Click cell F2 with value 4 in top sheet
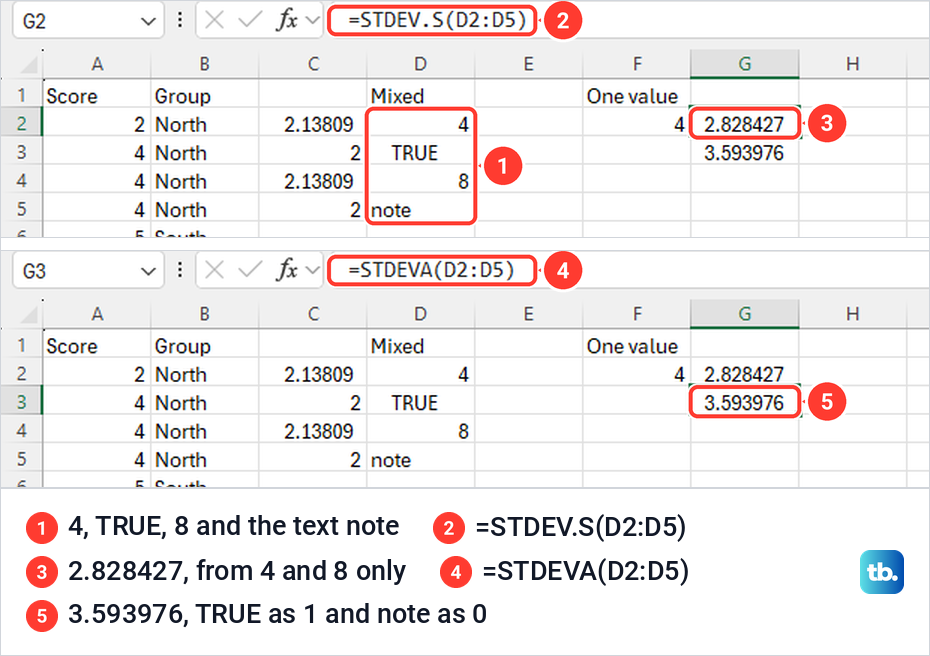Image resolution: width=930 pixels, height=656 pixels. pos(636,124)
